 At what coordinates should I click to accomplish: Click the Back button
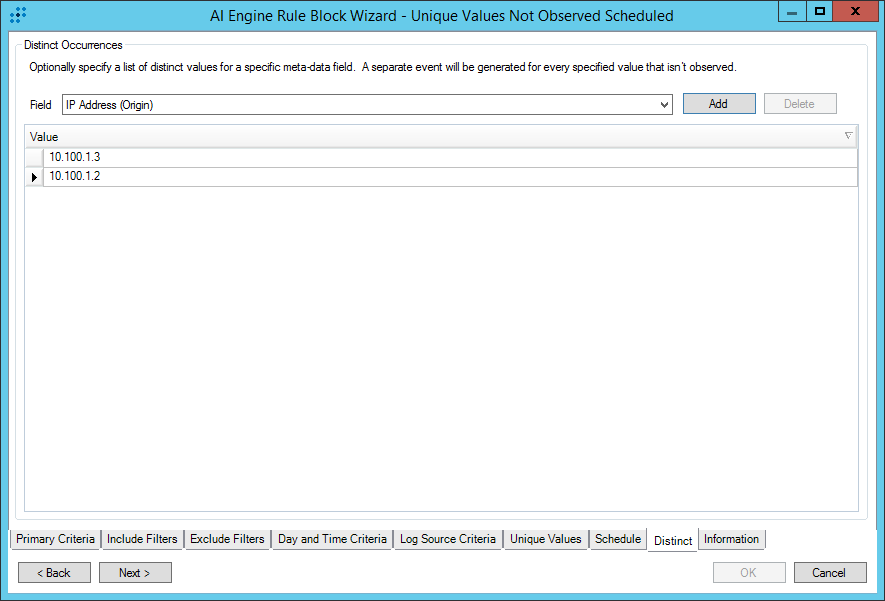tap(54, 573)
